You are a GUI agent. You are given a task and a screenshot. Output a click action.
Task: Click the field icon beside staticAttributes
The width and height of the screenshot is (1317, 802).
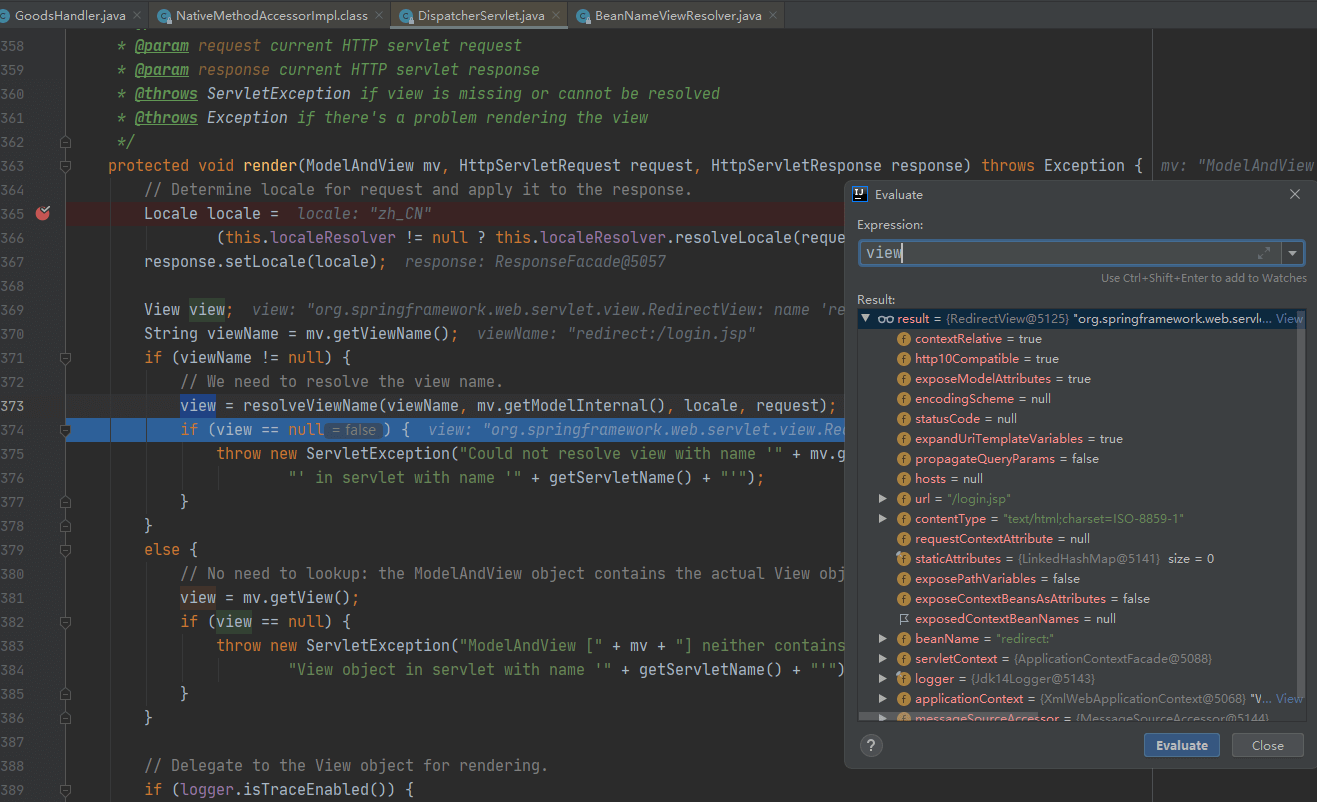(904, 559)
